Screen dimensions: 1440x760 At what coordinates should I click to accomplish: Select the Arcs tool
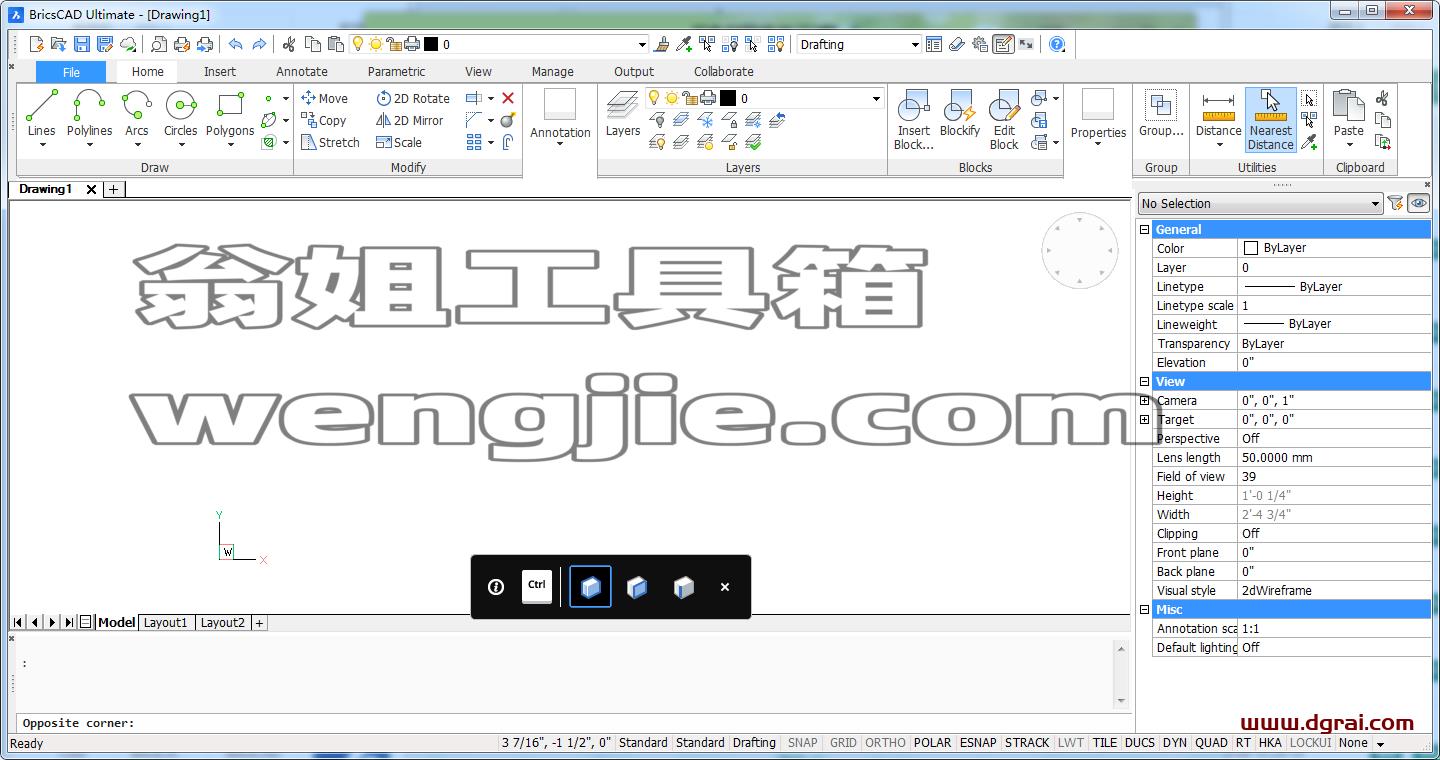click(136, 112)
